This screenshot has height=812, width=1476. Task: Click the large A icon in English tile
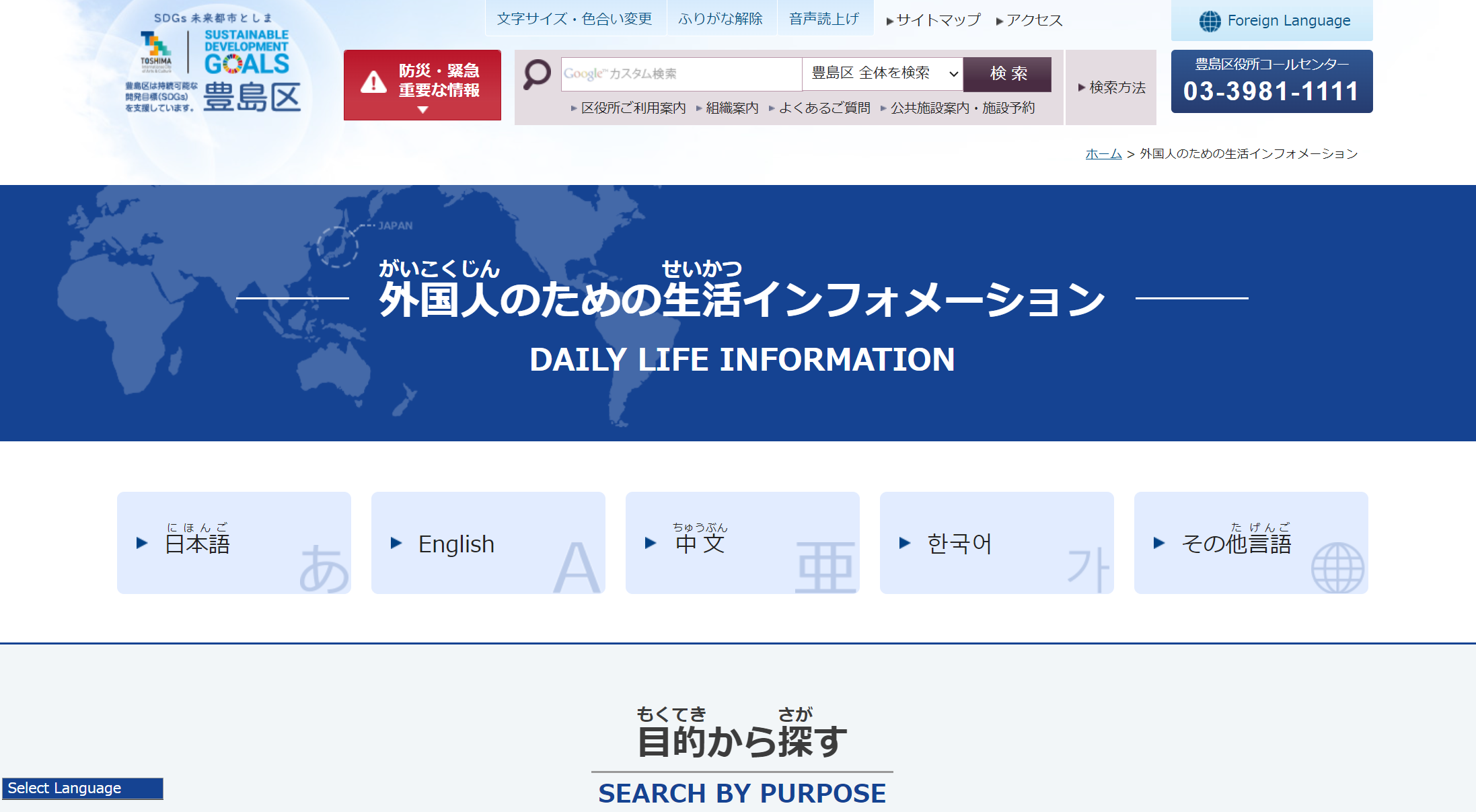577,567
